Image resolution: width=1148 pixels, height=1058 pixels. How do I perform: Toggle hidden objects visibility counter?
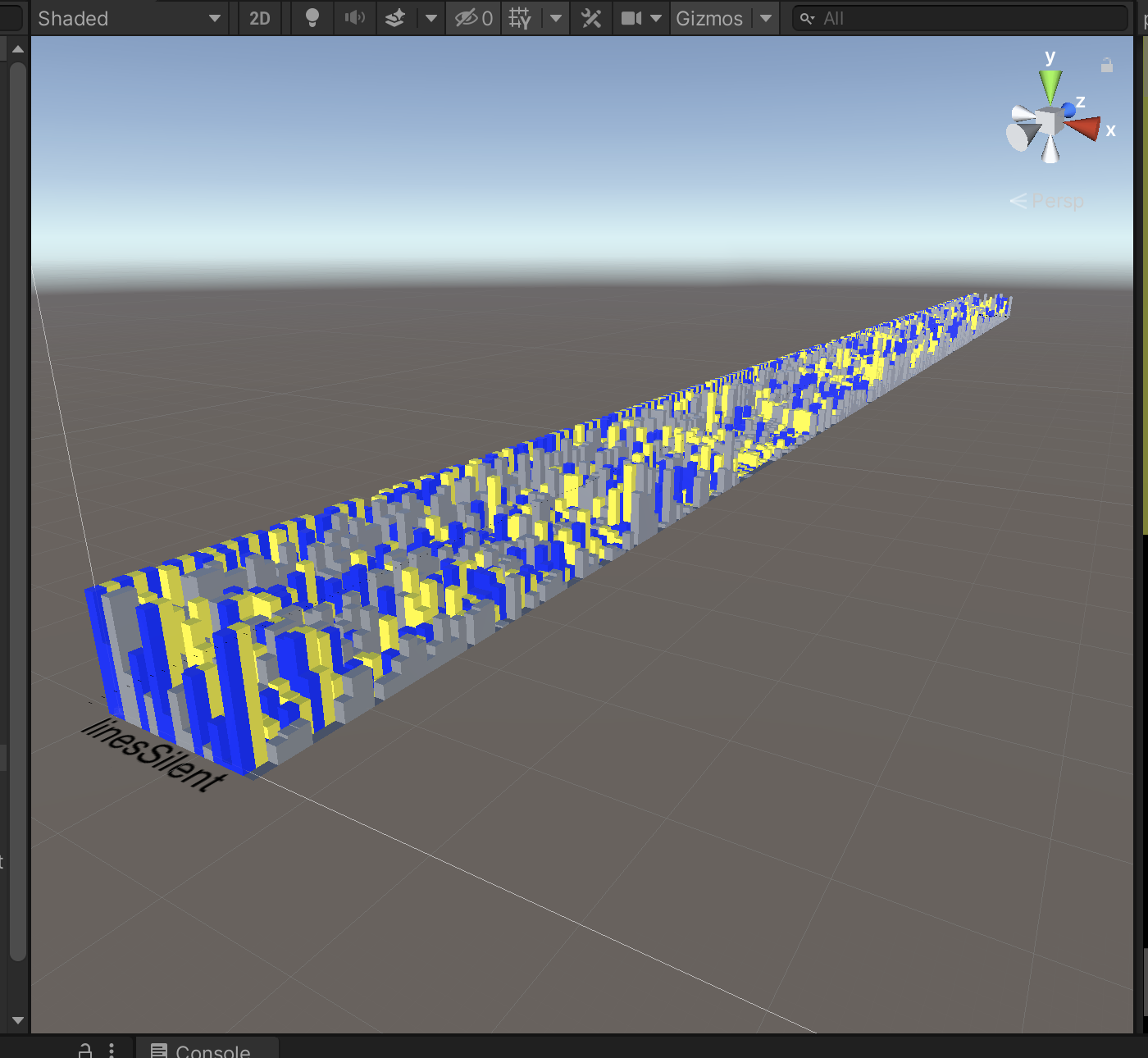point(474,18)
